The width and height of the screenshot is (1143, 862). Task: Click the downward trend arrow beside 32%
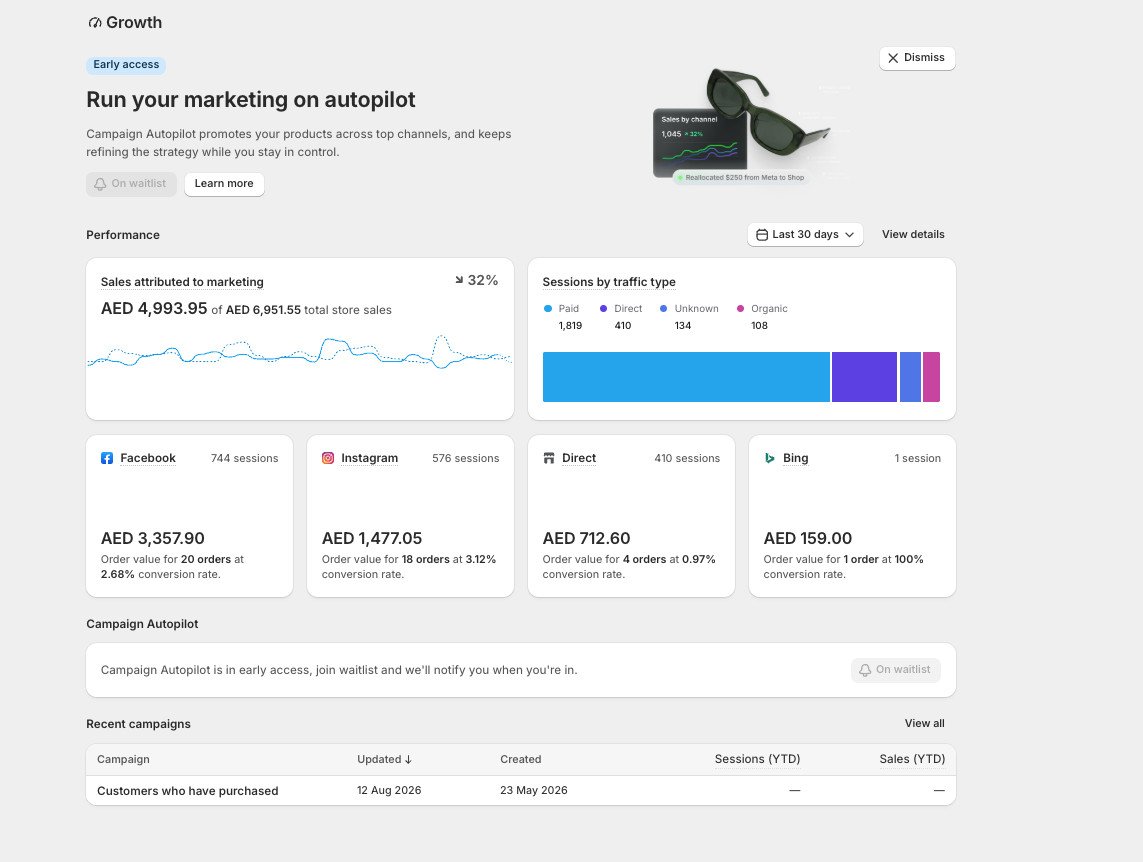(459, 280)
